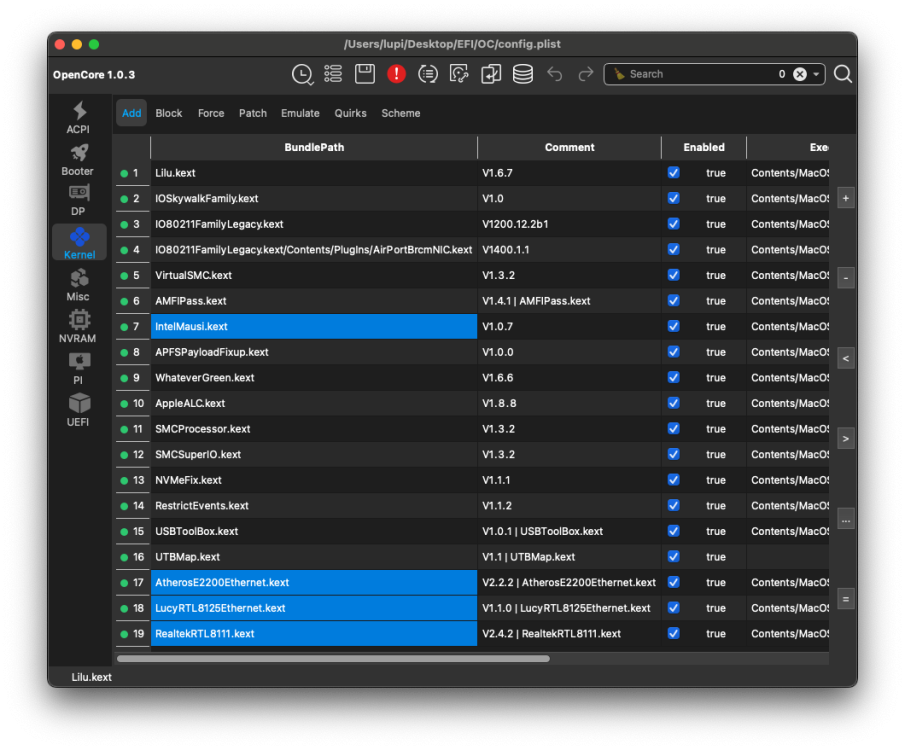Select the APFSPayloadFixup.kext row
This screenshot has height=750, width=905.
tap(314, 352)
